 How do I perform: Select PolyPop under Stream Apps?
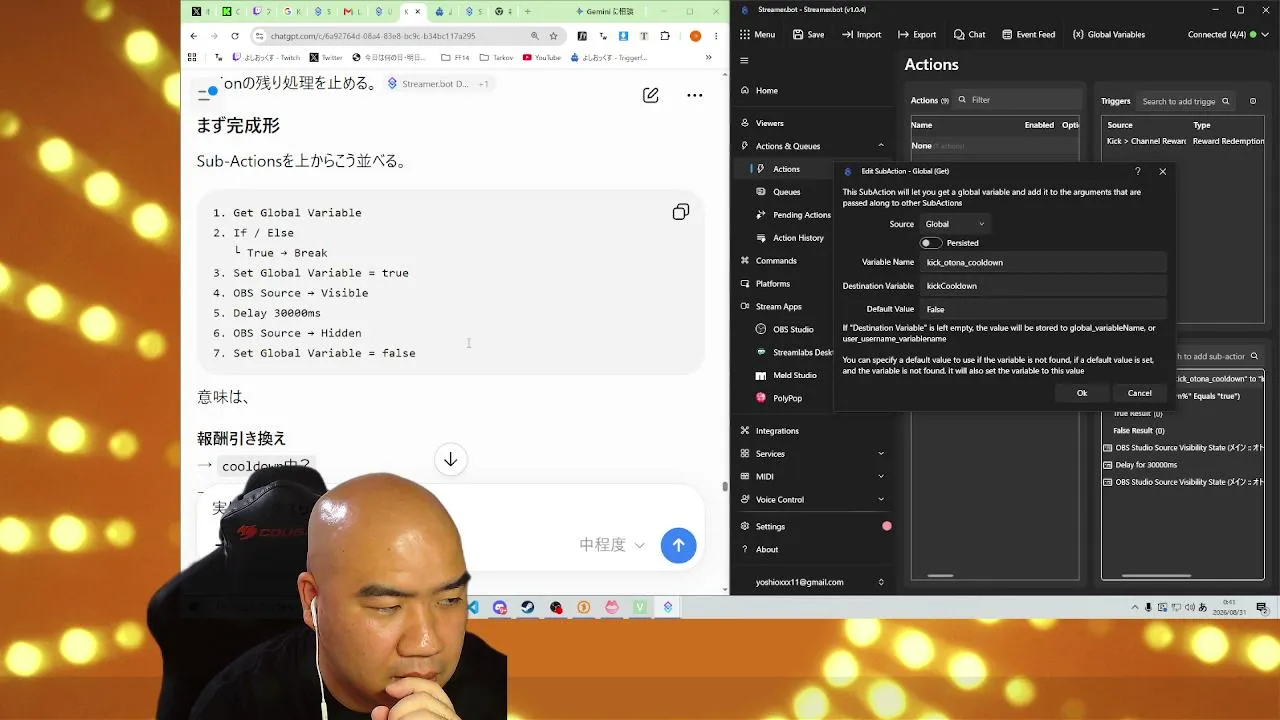(x=787, y=399)
